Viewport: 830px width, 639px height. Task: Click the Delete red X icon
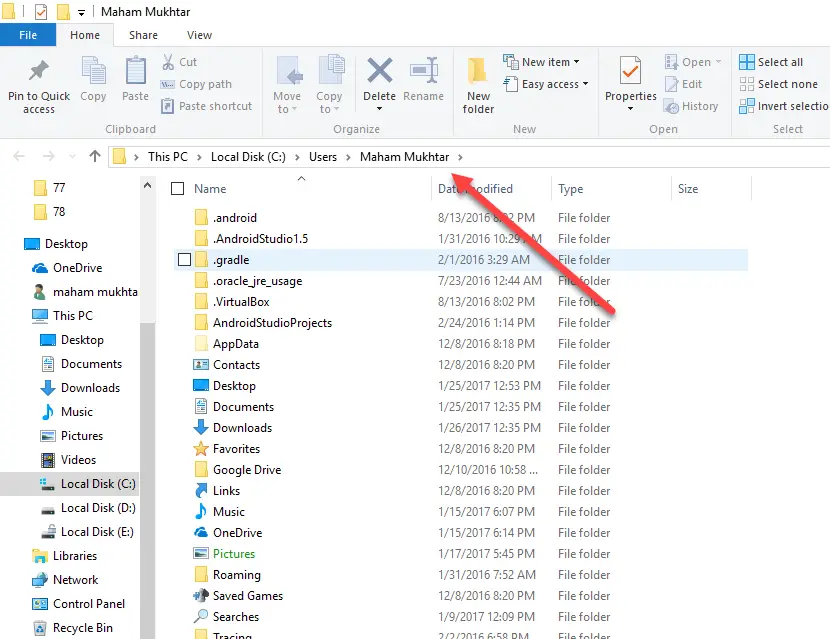(380, 70)
